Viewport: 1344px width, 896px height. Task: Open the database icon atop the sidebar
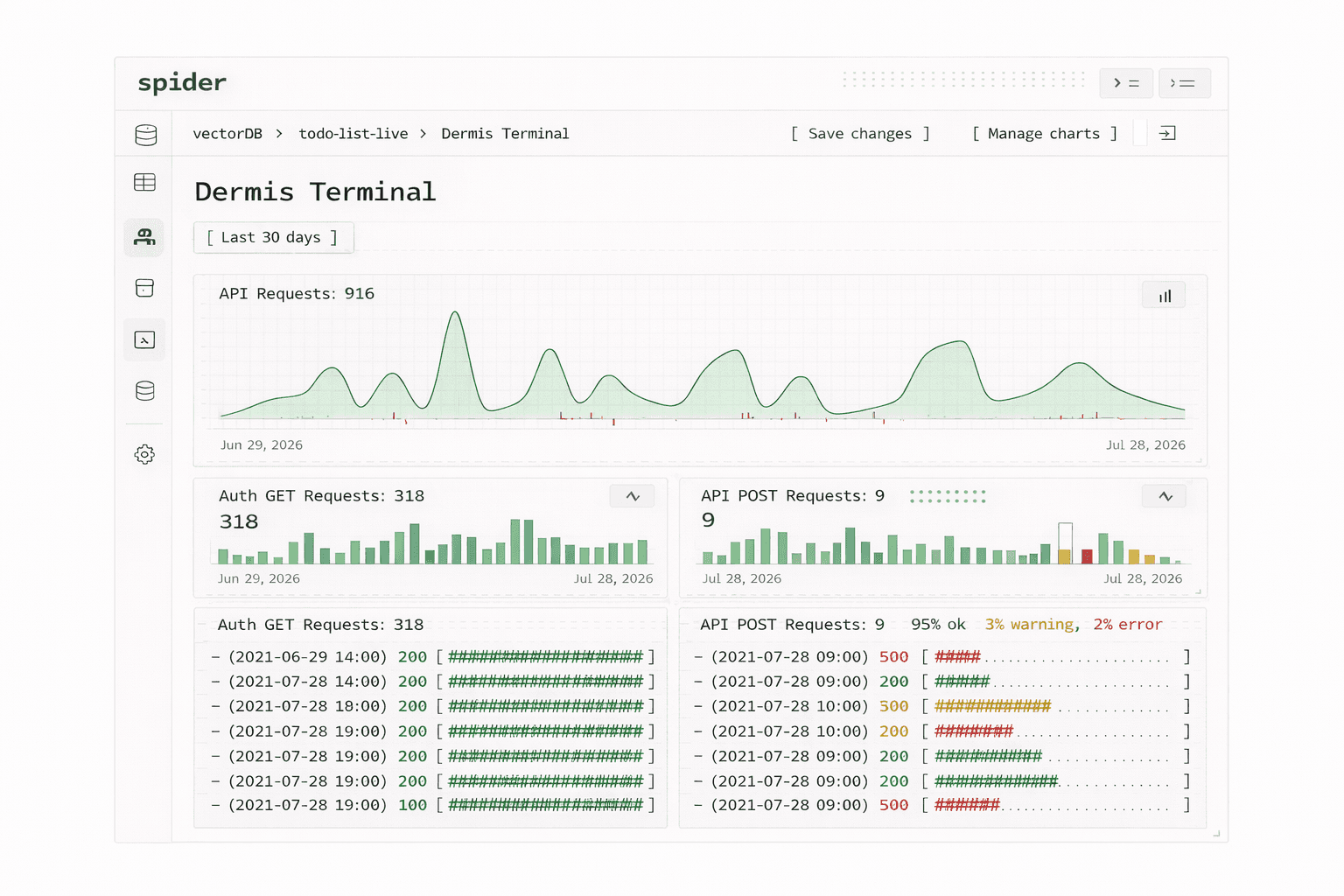(145, 135)
